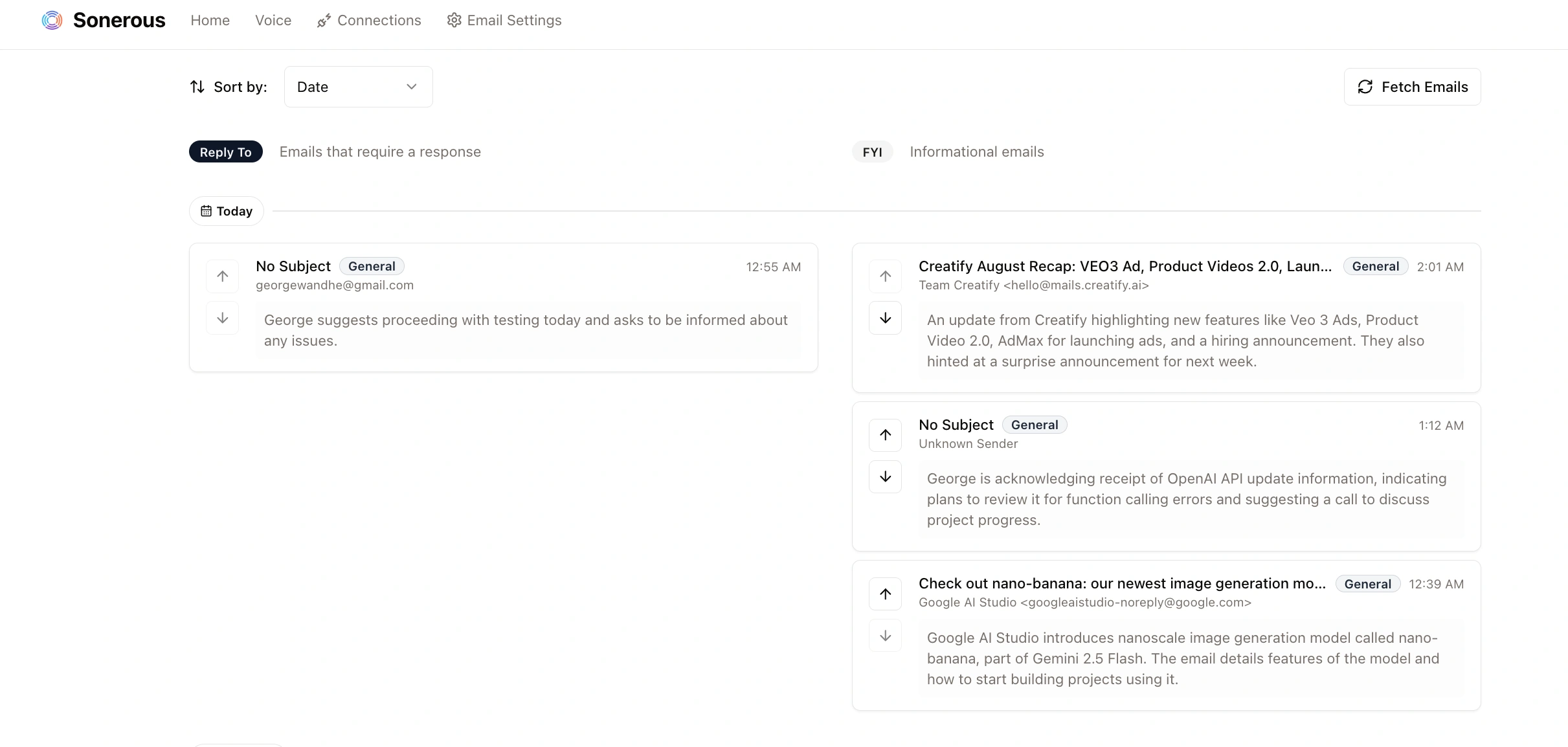Click the Sonerous logo icon
This screenshot has height=747, width=1568.
pyautogui.click(x=52, y=21)
